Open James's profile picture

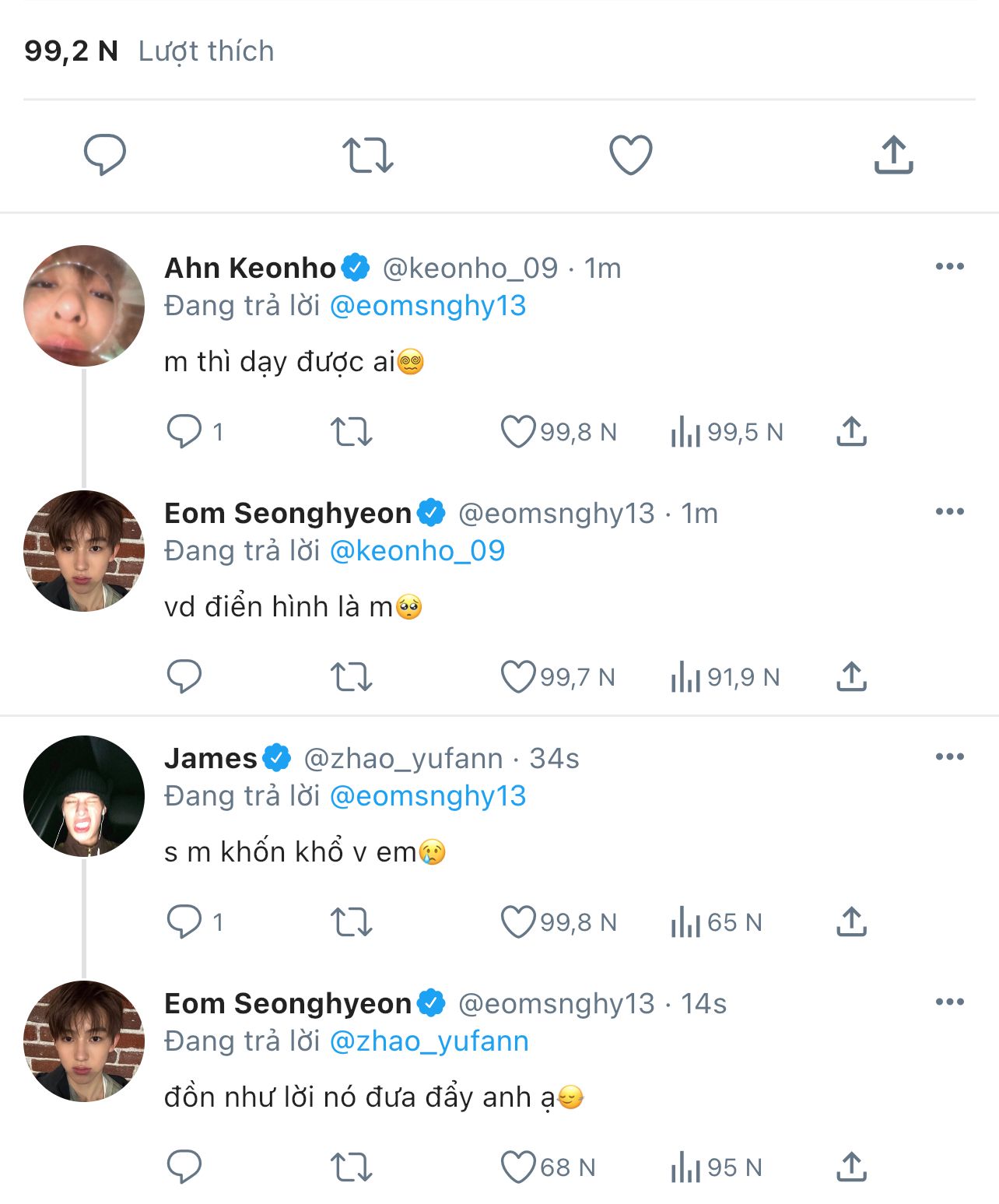tap(84, 795)
